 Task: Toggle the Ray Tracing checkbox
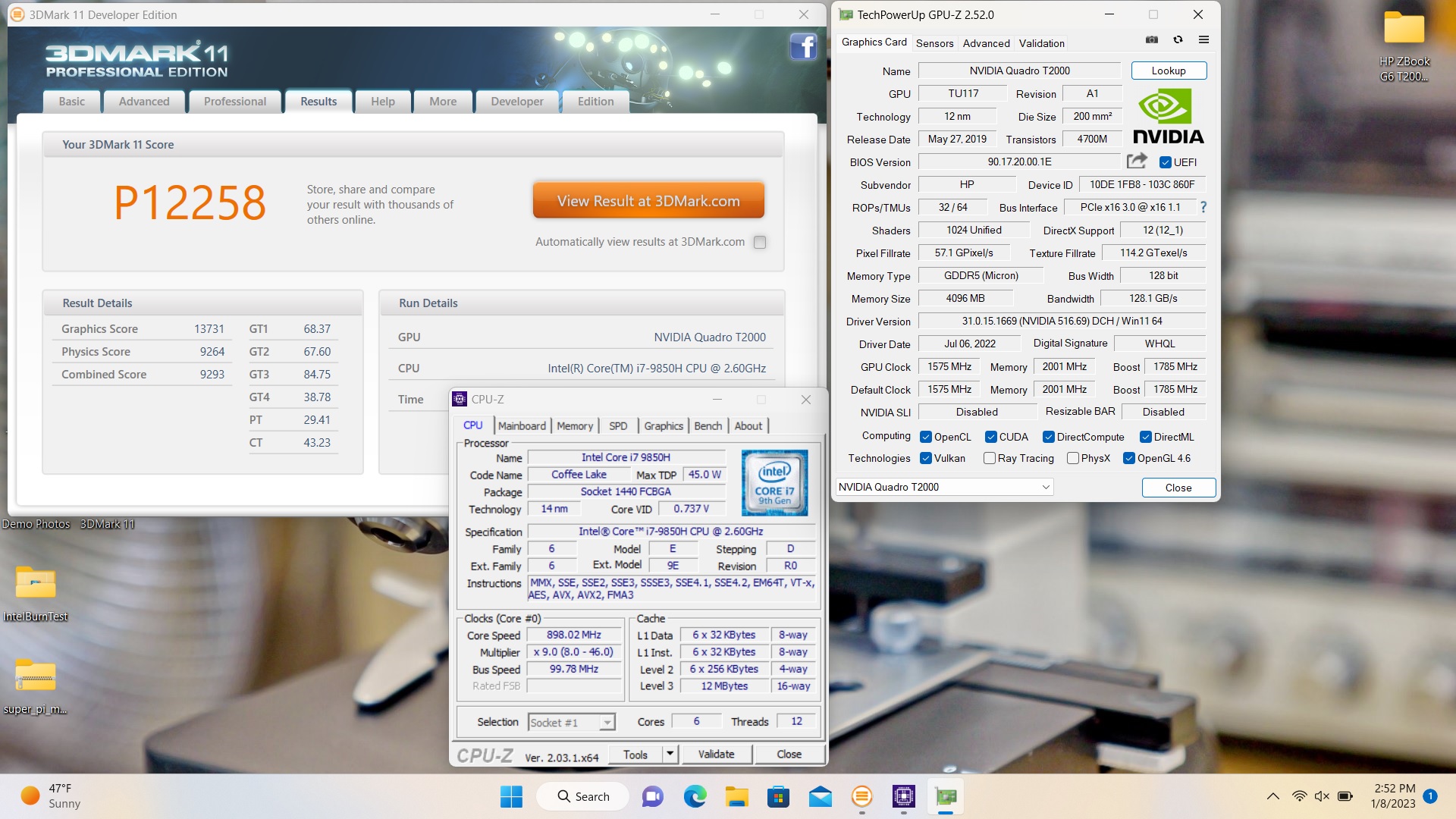tap(990, 458)
